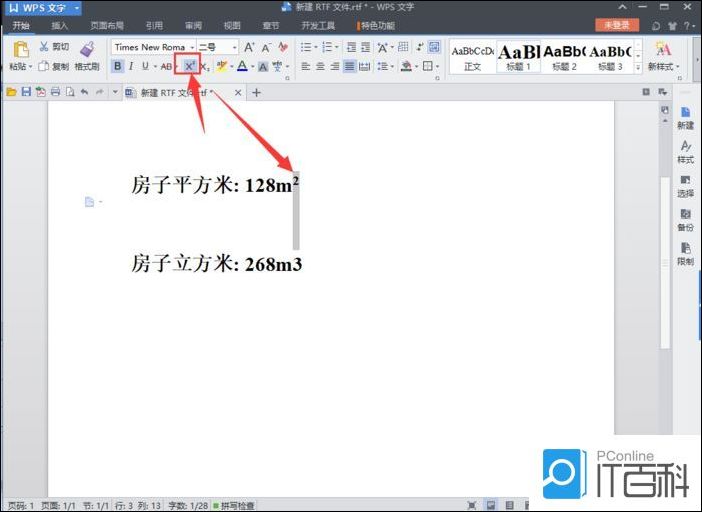Viewport: 702px width, 512px height.
Task: Decrease font size with the A- icon
Action: tap(266, 47)
